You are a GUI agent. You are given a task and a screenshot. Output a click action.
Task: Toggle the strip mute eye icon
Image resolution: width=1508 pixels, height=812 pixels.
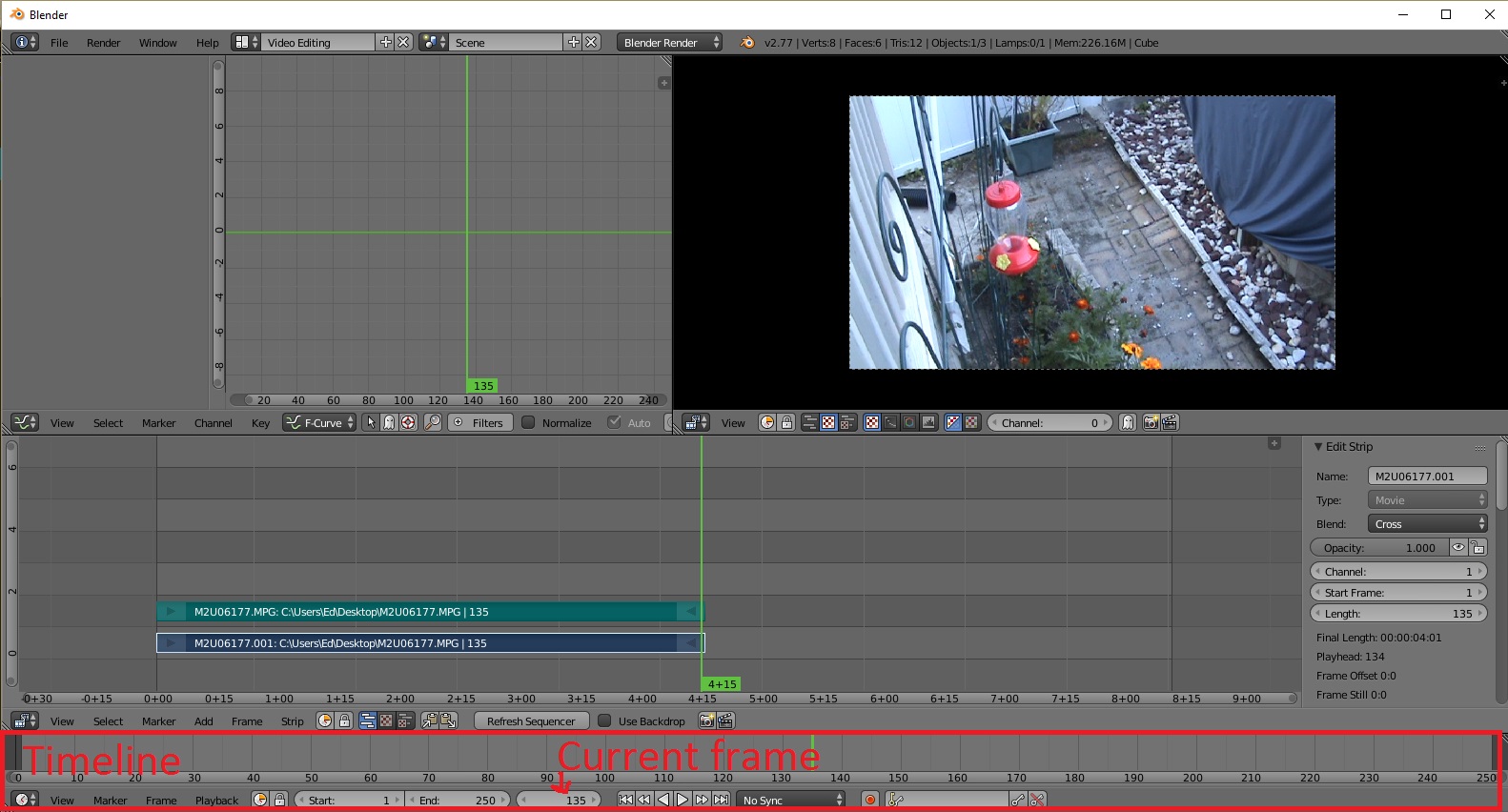1458,547
